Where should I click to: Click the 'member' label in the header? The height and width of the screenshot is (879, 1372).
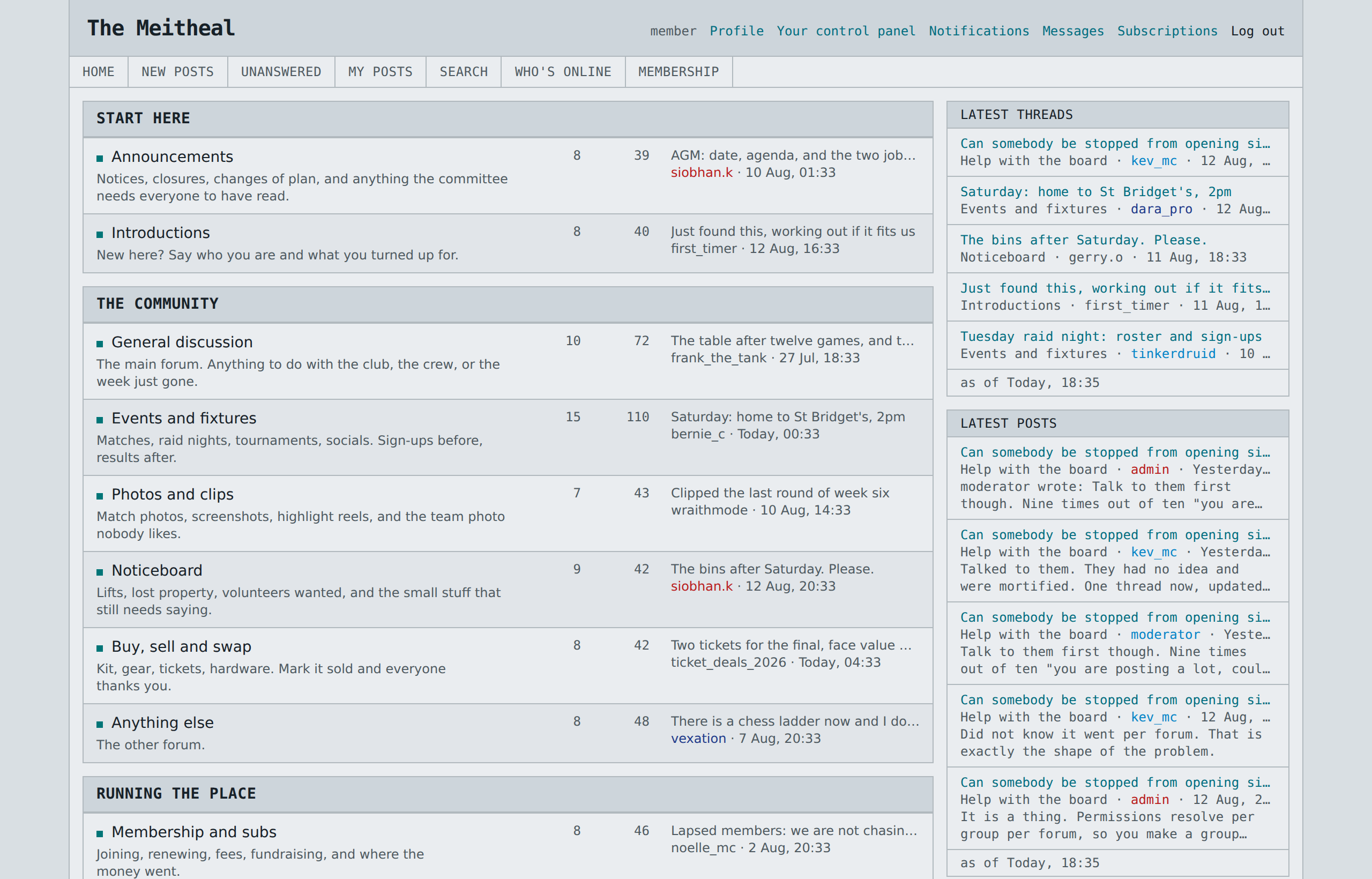pos(674,31)
